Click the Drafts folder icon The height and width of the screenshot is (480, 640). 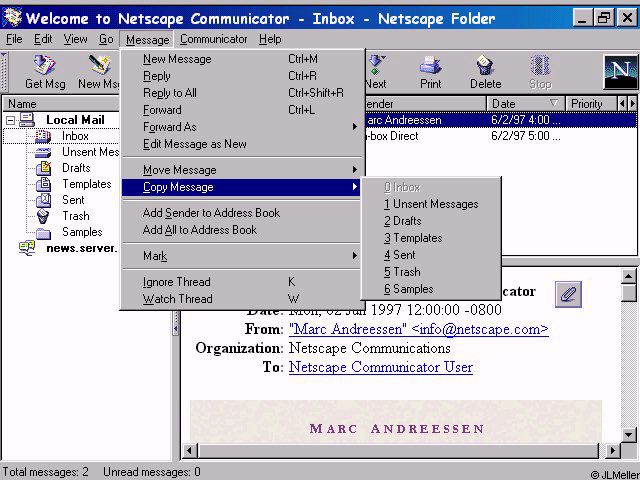coord(43,168)
